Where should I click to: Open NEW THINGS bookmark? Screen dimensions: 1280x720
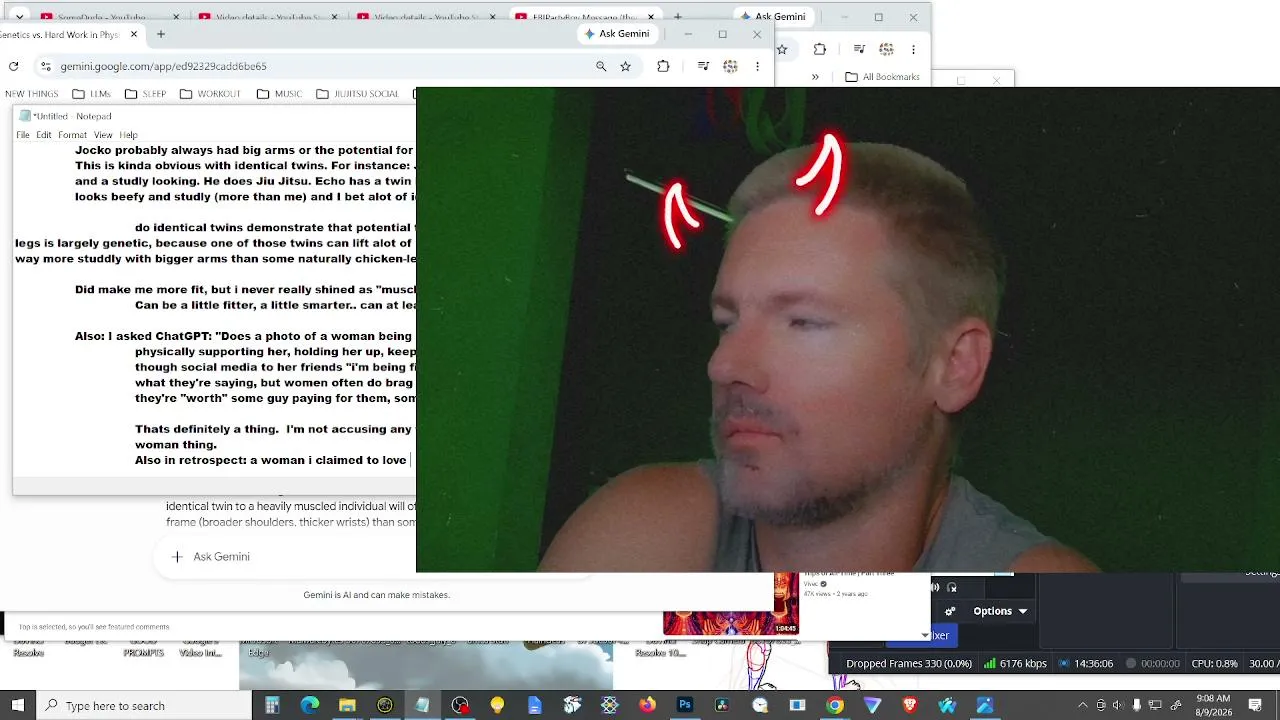coord(31,94)
